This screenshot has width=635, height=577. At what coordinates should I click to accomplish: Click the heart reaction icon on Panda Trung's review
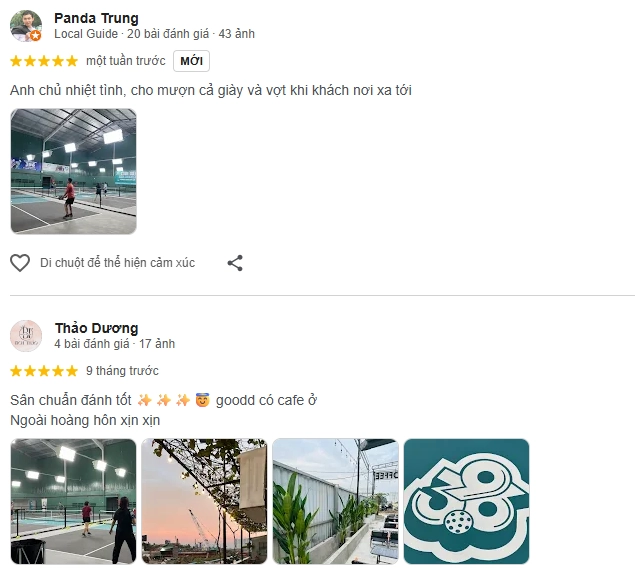pos(20,263)
